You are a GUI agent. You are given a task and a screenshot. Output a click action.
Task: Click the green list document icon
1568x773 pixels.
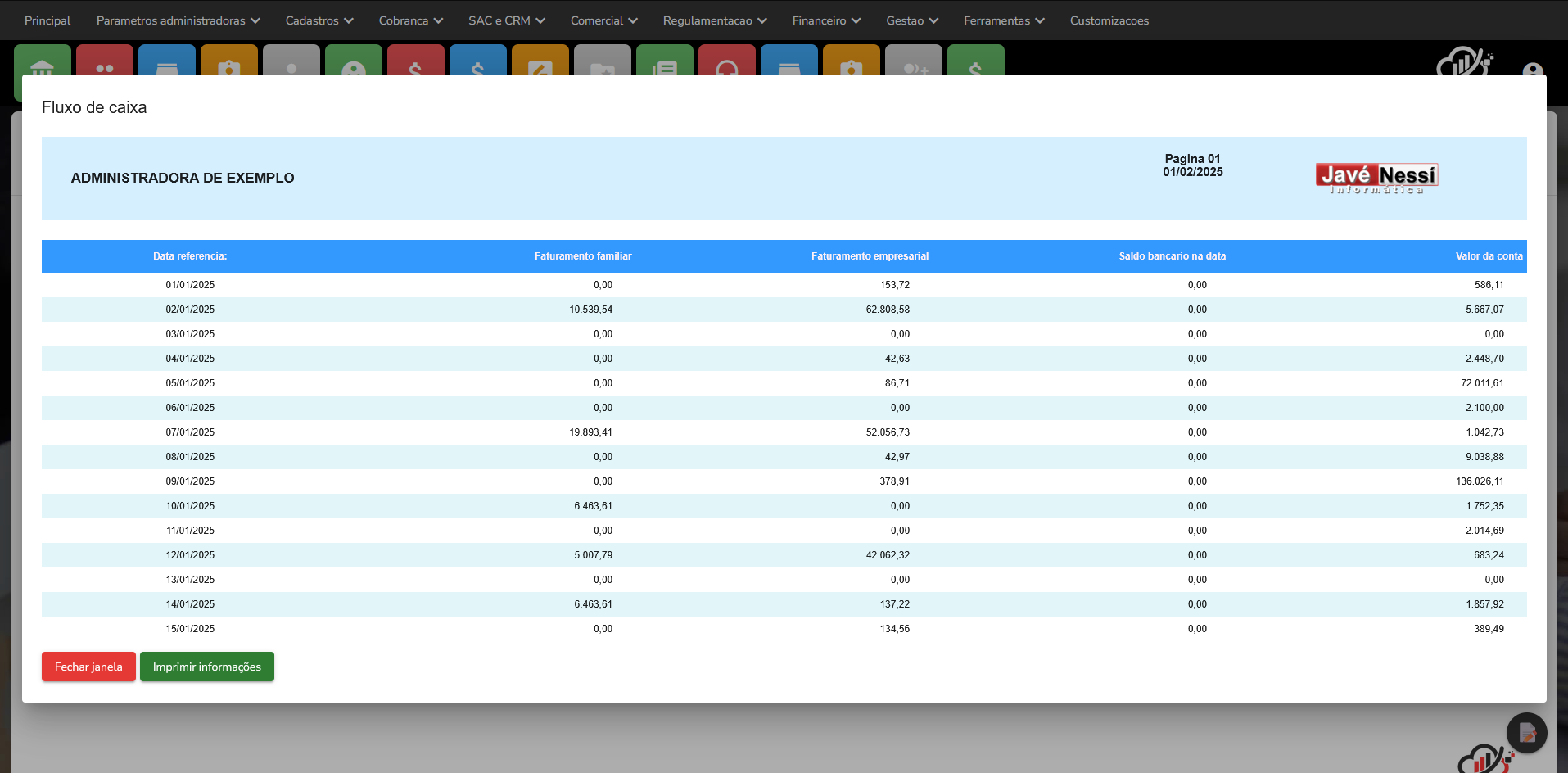(664, 62)
